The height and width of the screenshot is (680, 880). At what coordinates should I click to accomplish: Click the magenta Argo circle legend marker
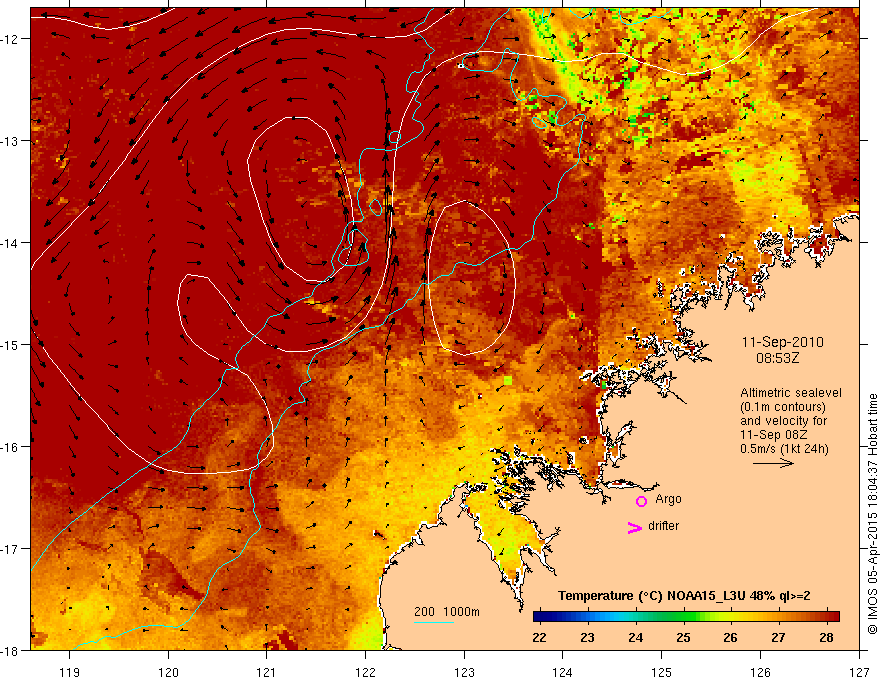pos(641,501)
